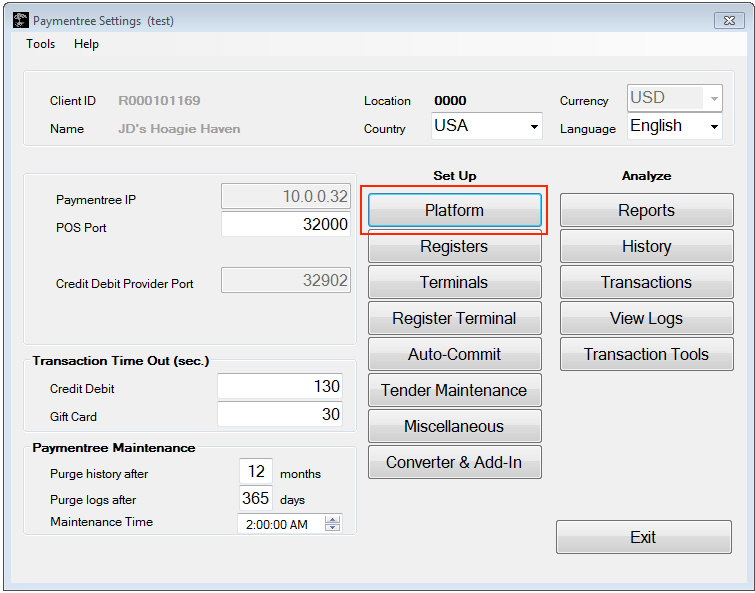Click View Logs
755x593 pixels.
pyautogui.click(x=646, y=318)
